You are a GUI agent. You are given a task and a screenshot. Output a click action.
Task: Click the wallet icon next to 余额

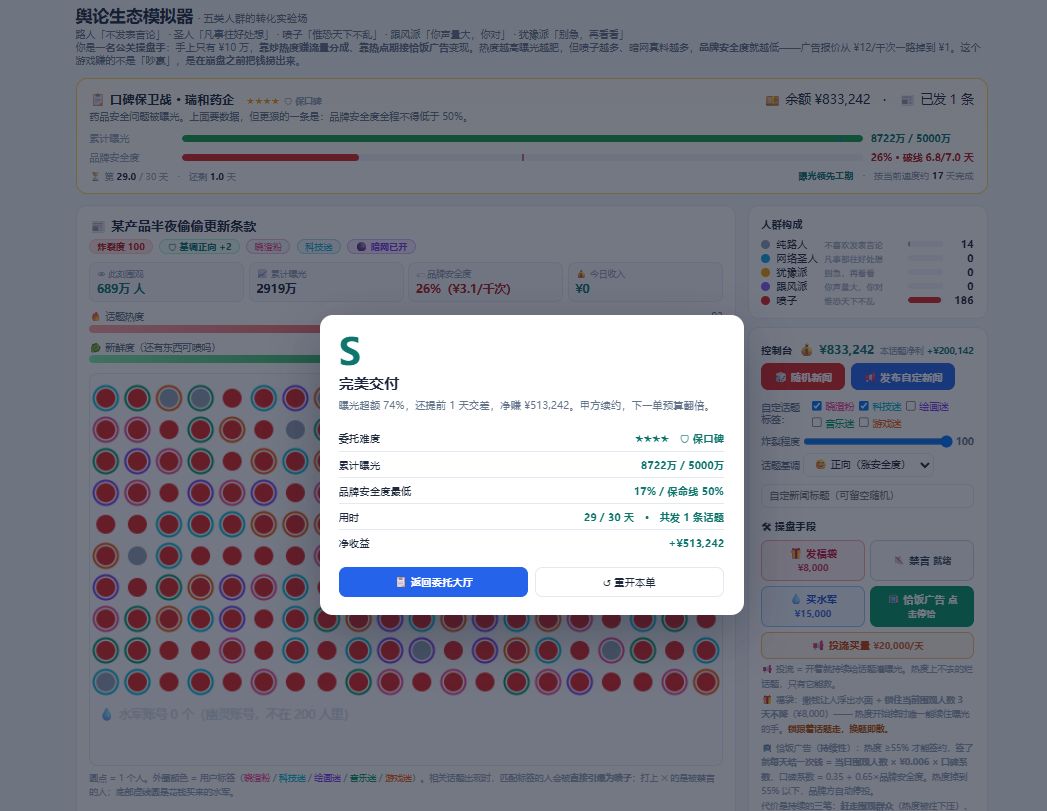click(x=772, y=100)
